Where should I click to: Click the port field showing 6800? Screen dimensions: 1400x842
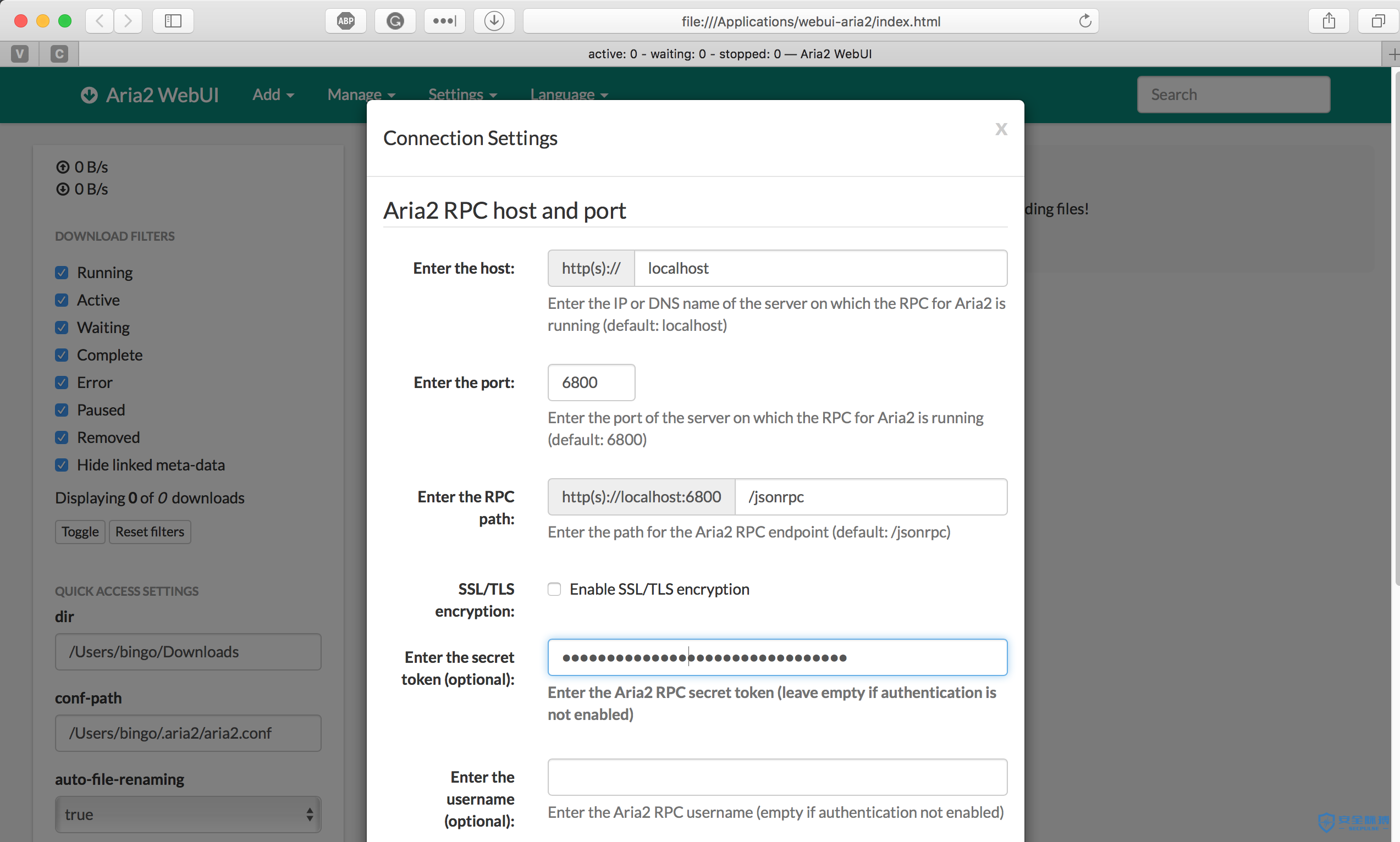[591, 383]
